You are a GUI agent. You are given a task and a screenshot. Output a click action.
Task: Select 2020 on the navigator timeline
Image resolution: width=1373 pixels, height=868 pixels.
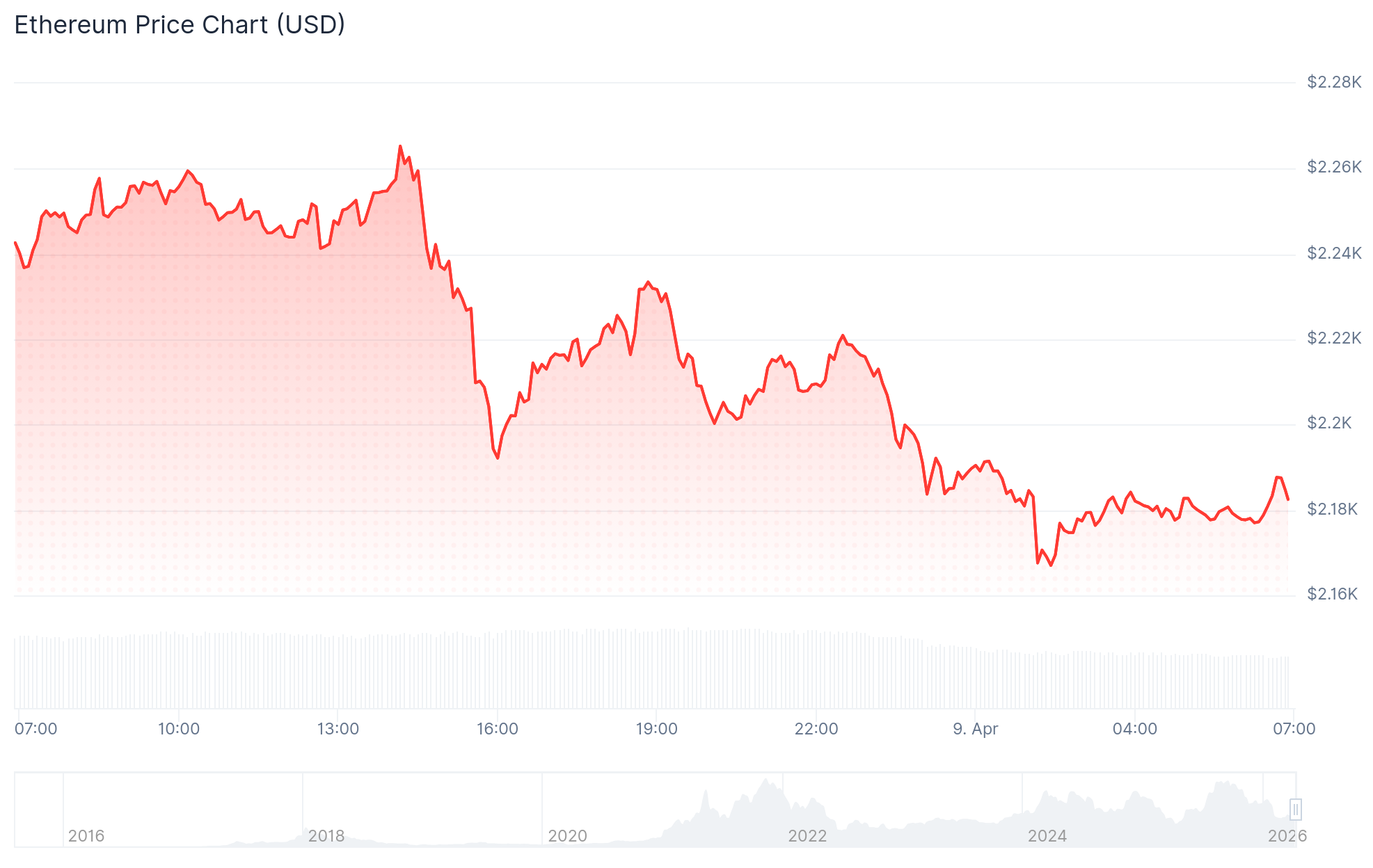pyautogui.click(x=567, y=835)
